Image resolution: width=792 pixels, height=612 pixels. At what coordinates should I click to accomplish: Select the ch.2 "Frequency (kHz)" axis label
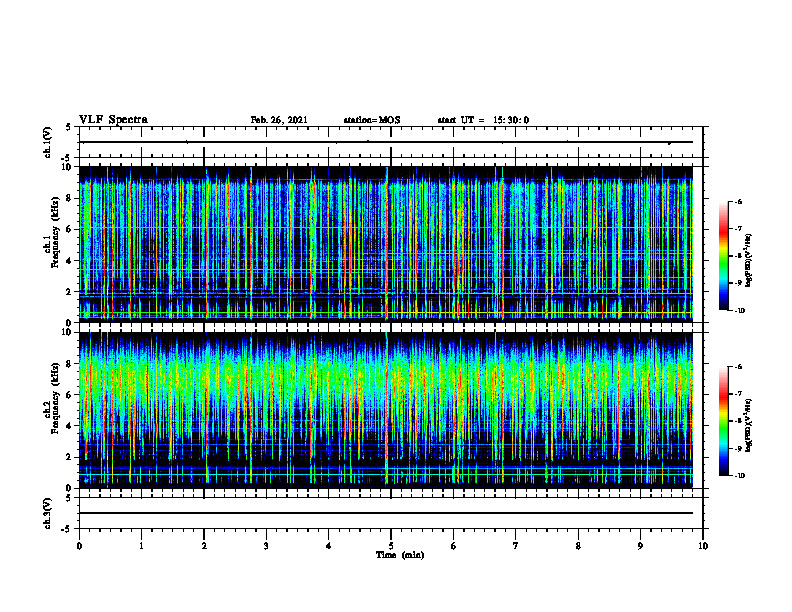pyautogui.click(x=55, y=398)
